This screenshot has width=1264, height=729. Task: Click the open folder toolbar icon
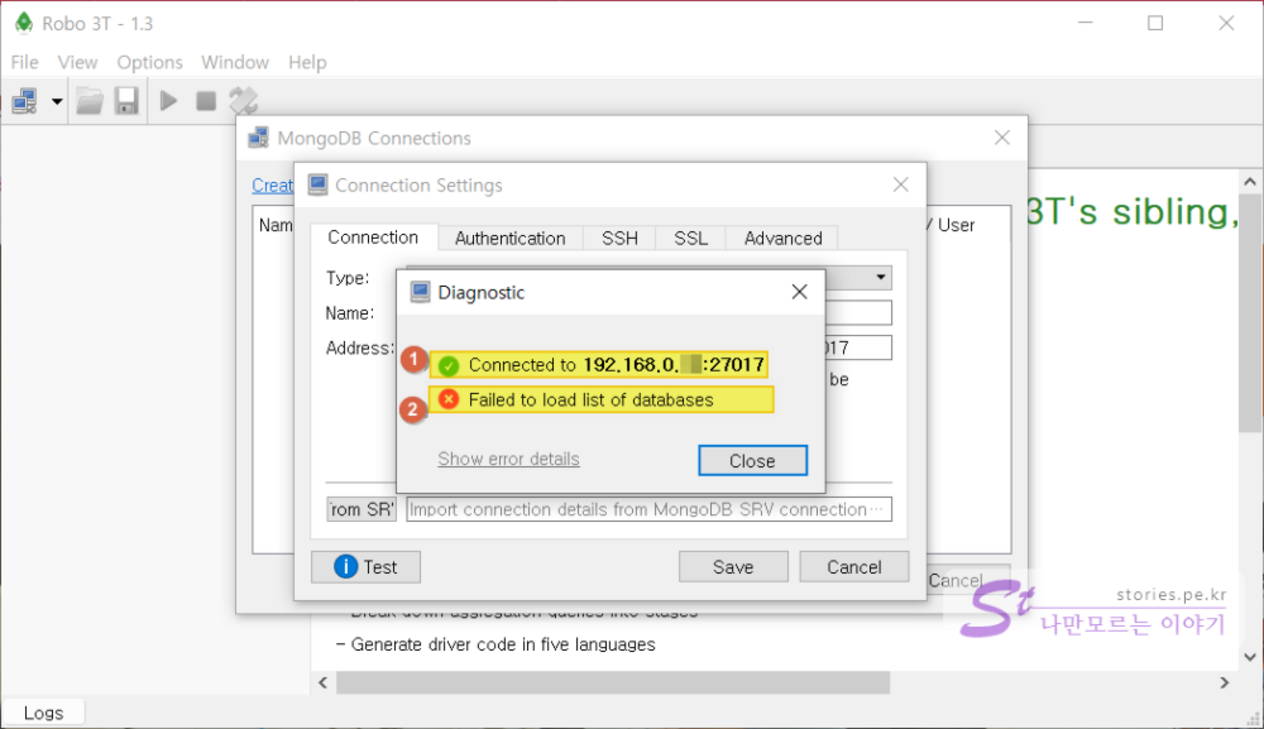point(90,101)
